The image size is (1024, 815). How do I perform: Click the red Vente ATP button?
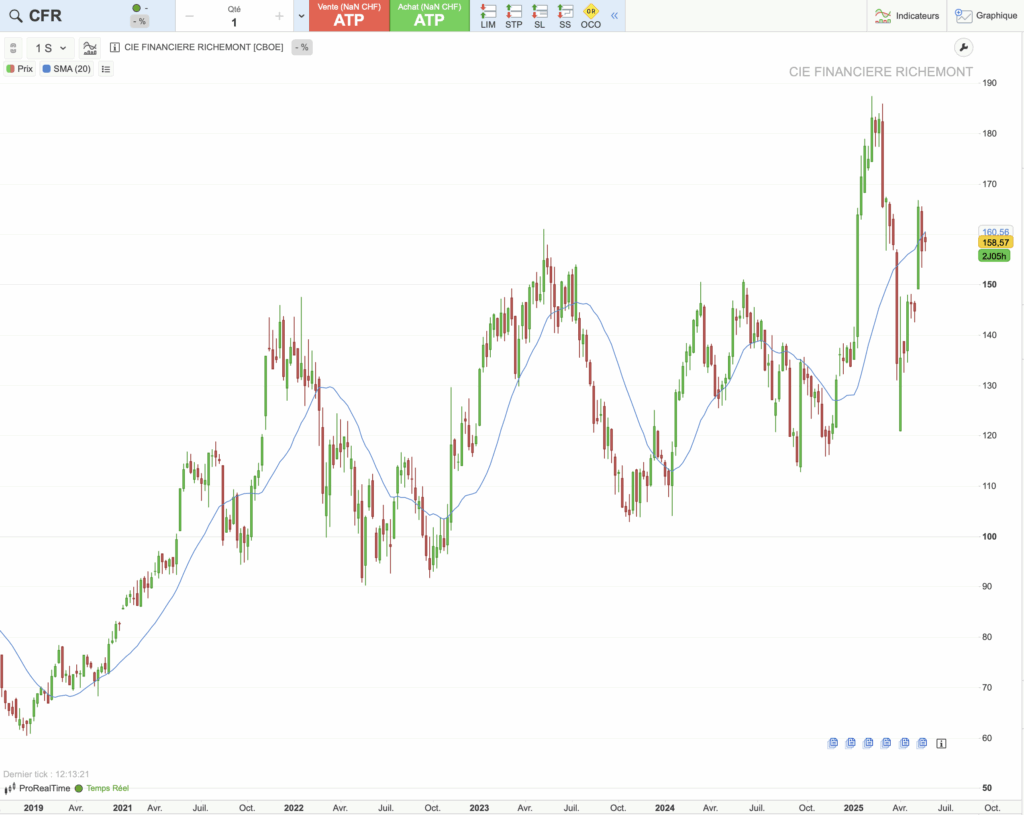pos(349,16)
